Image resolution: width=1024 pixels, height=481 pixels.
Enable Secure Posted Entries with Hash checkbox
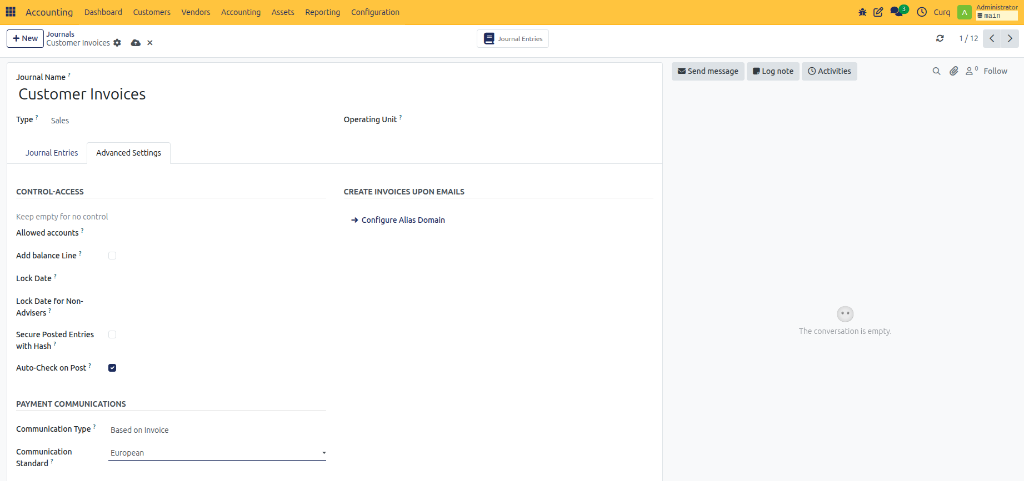[x=112, y=334]
